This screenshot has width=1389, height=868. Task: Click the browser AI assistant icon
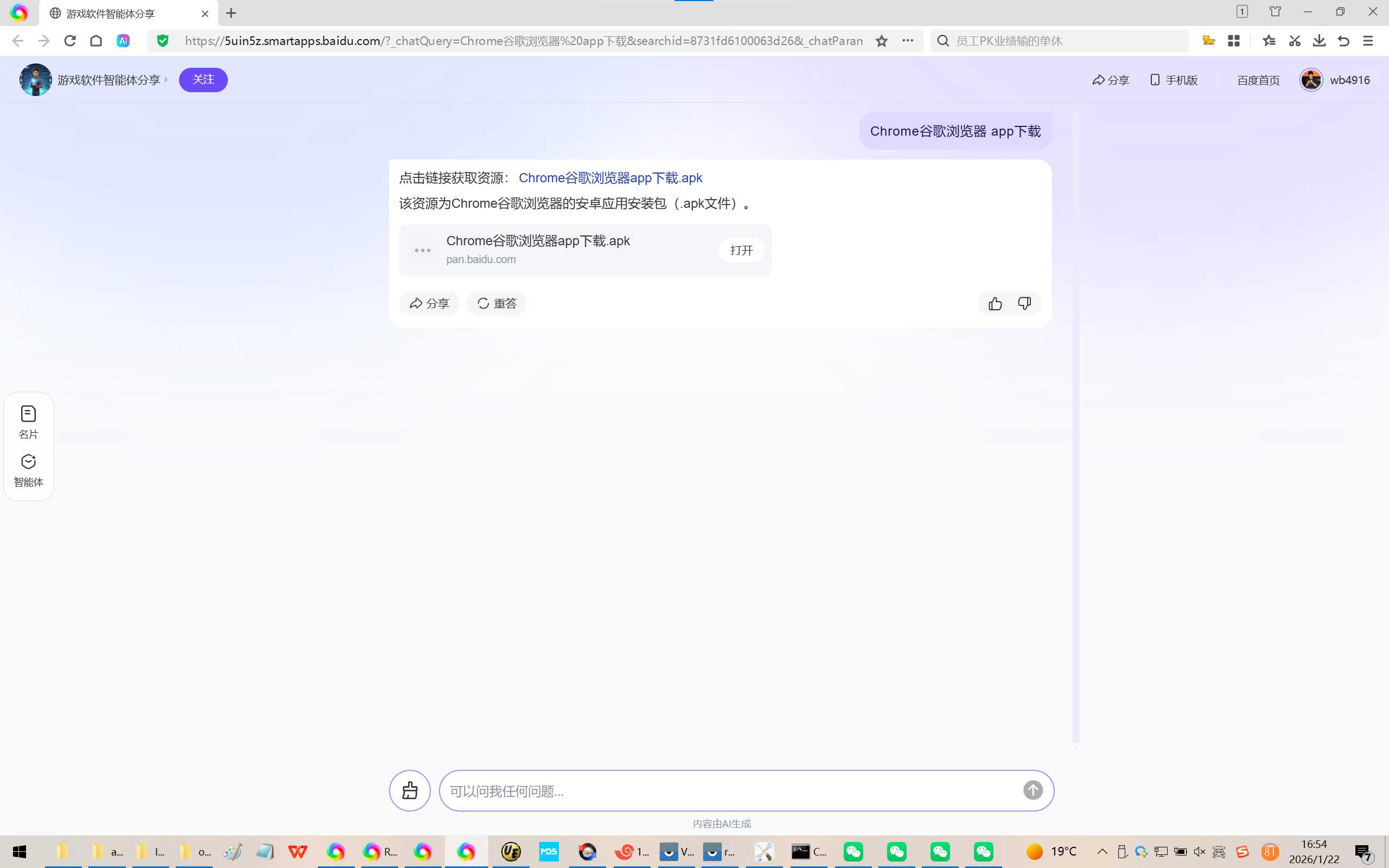[123, 41]
